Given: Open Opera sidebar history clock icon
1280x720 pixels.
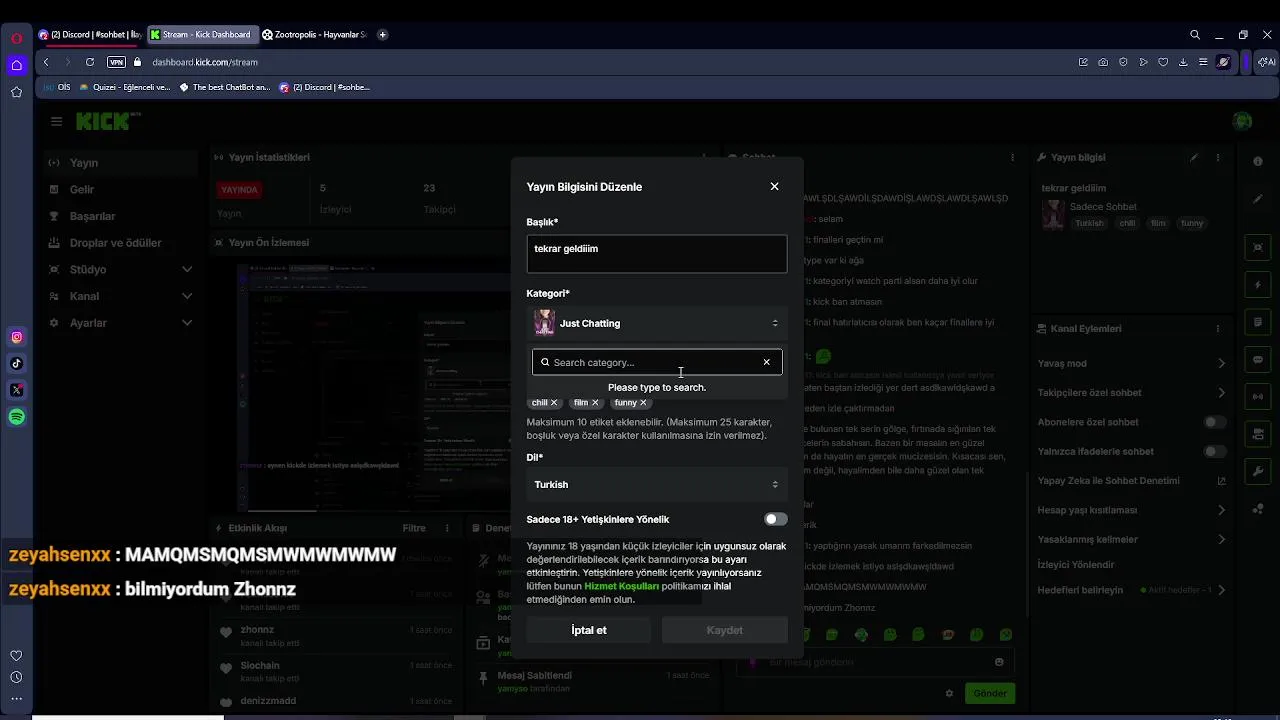Looking at the screenshot, I should pos(16,677).
